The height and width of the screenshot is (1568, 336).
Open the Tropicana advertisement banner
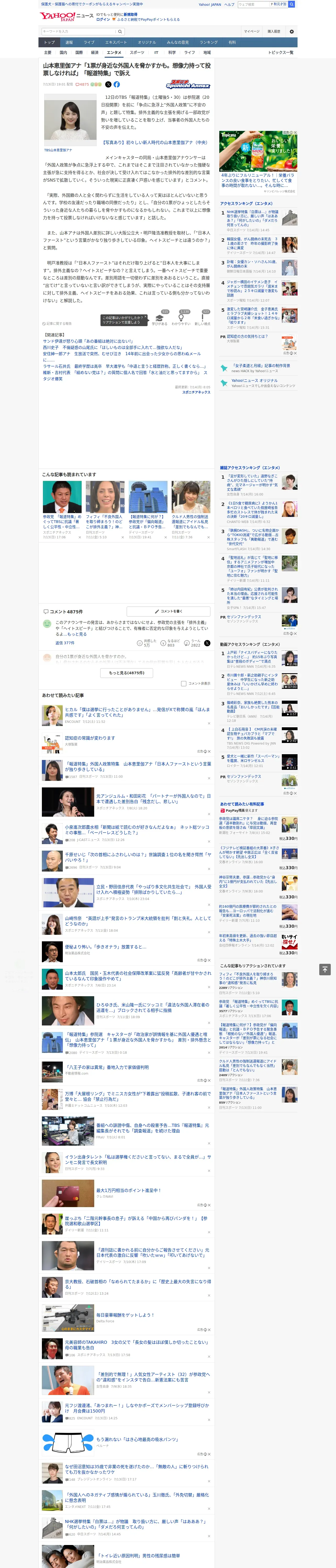click(259, 151)
